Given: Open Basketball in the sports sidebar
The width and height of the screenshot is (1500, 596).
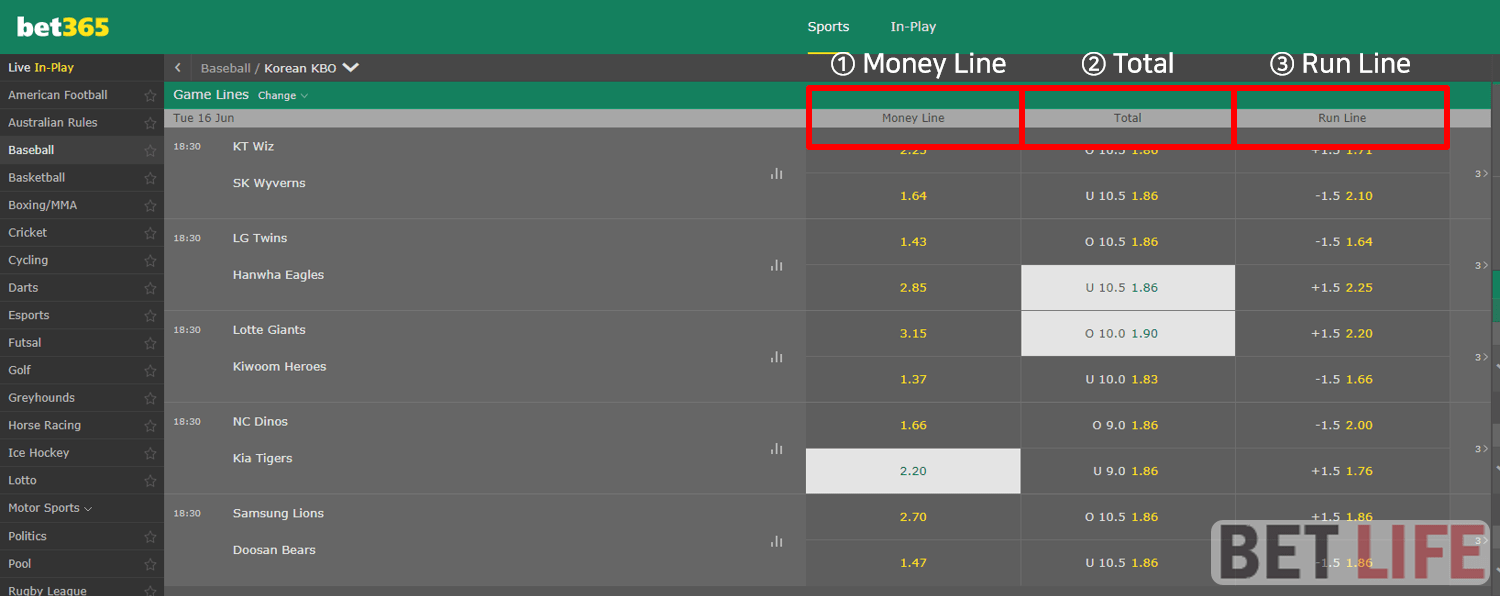Looking at the screenshot, I should pyautogui.click(x=37, y=178).
